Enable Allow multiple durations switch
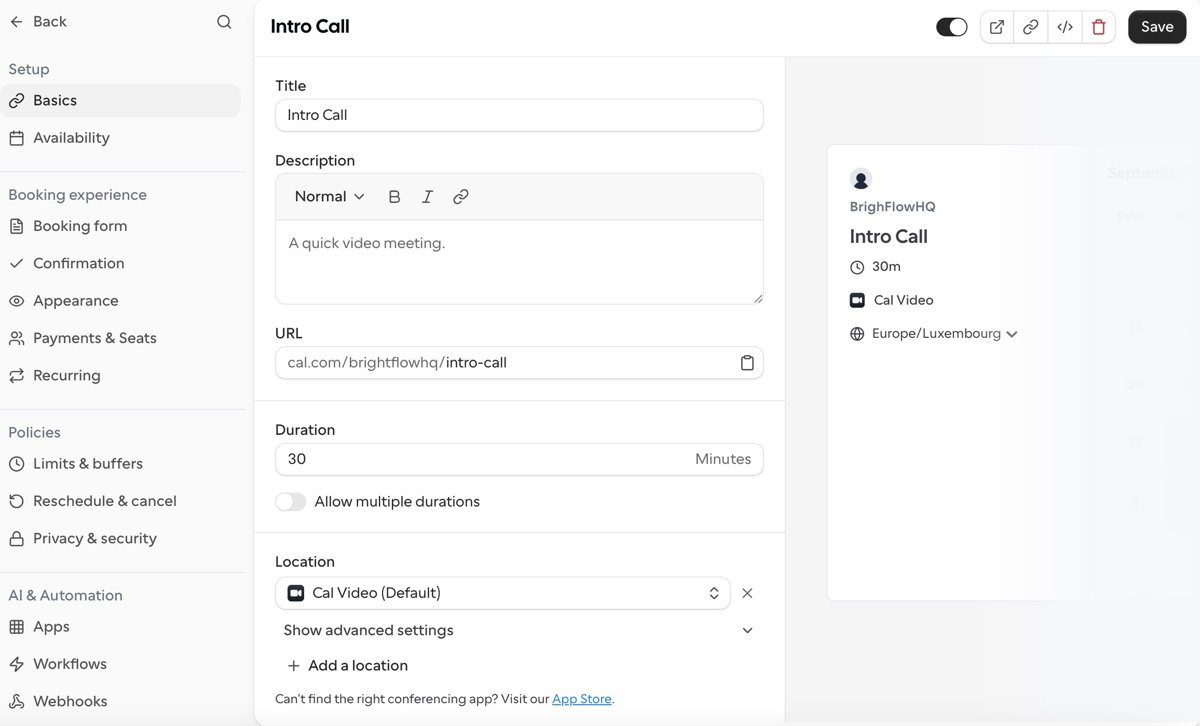This screenshot has height=726, width=1200. pos(291,502)
